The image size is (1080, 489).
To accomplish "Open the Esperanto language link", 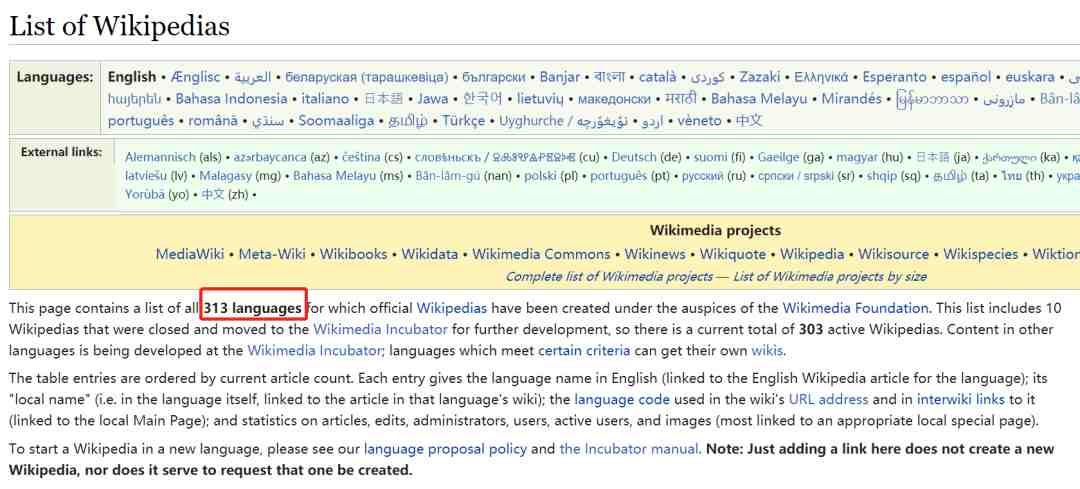I will pos(895,77).
